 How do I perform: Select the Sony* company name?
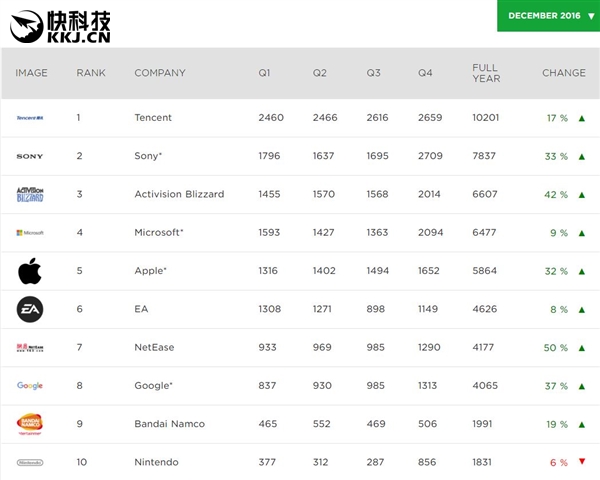coord(148,156)
